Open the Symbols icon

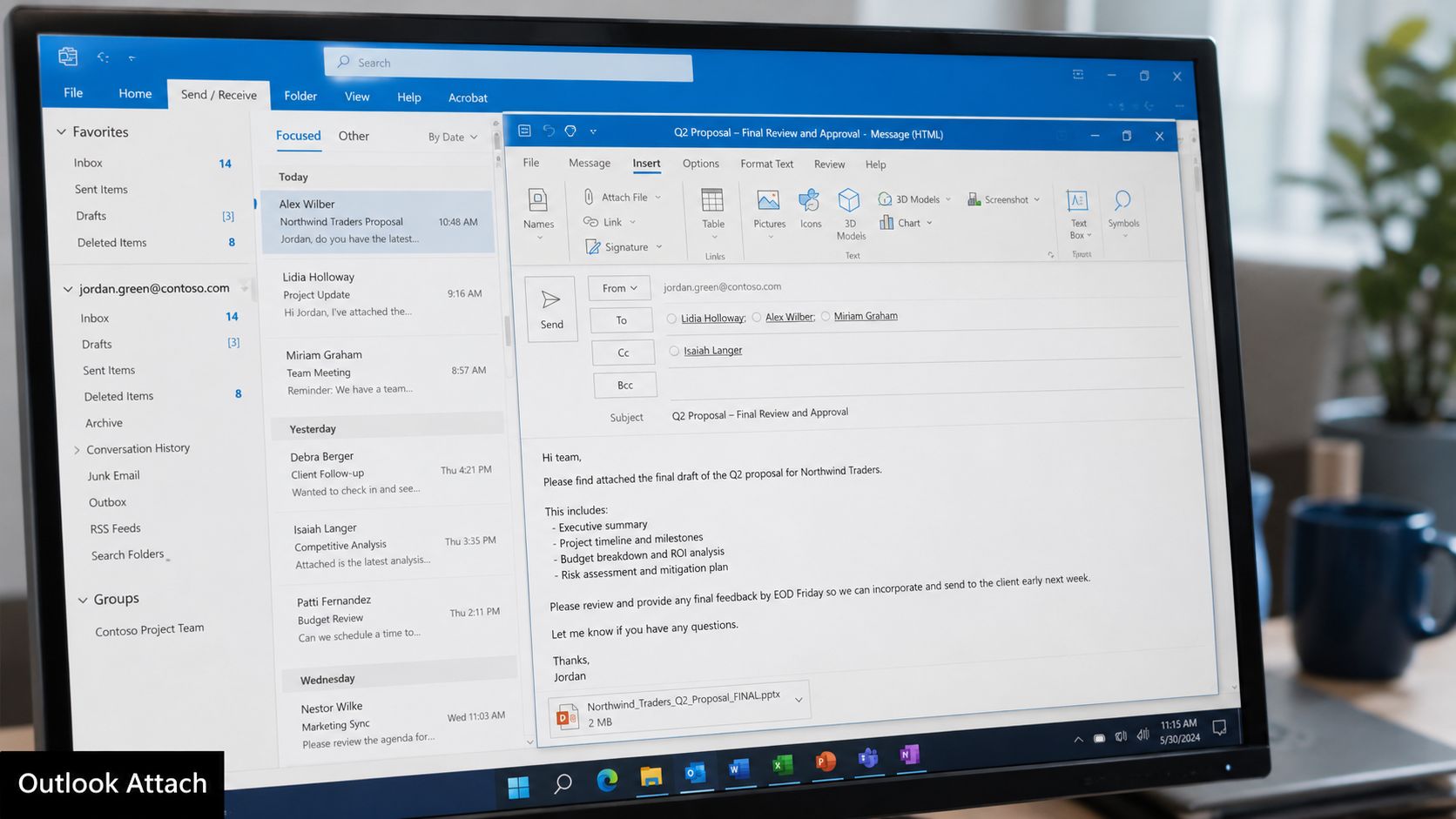[x=1122, y=201]
